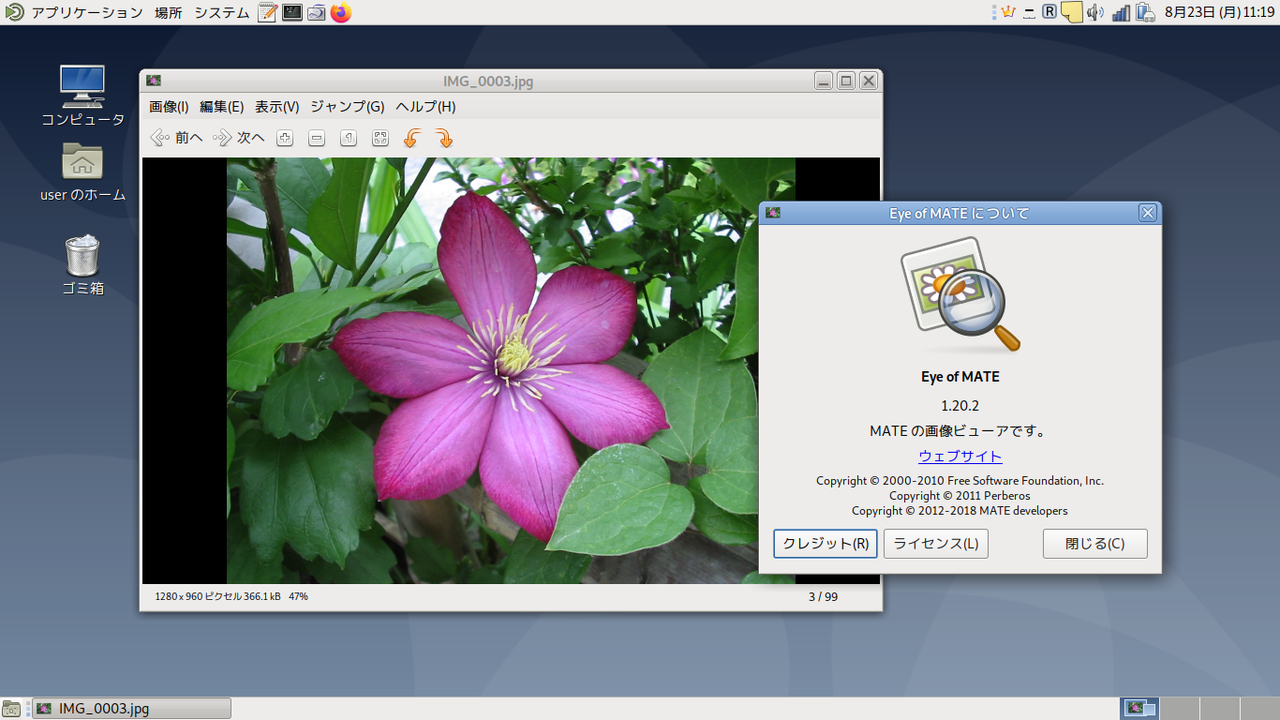Viewport: 1280px width, 720px height.
Task: Click the IMG_0003.jpg window menu icon
Action: [153, 81]
